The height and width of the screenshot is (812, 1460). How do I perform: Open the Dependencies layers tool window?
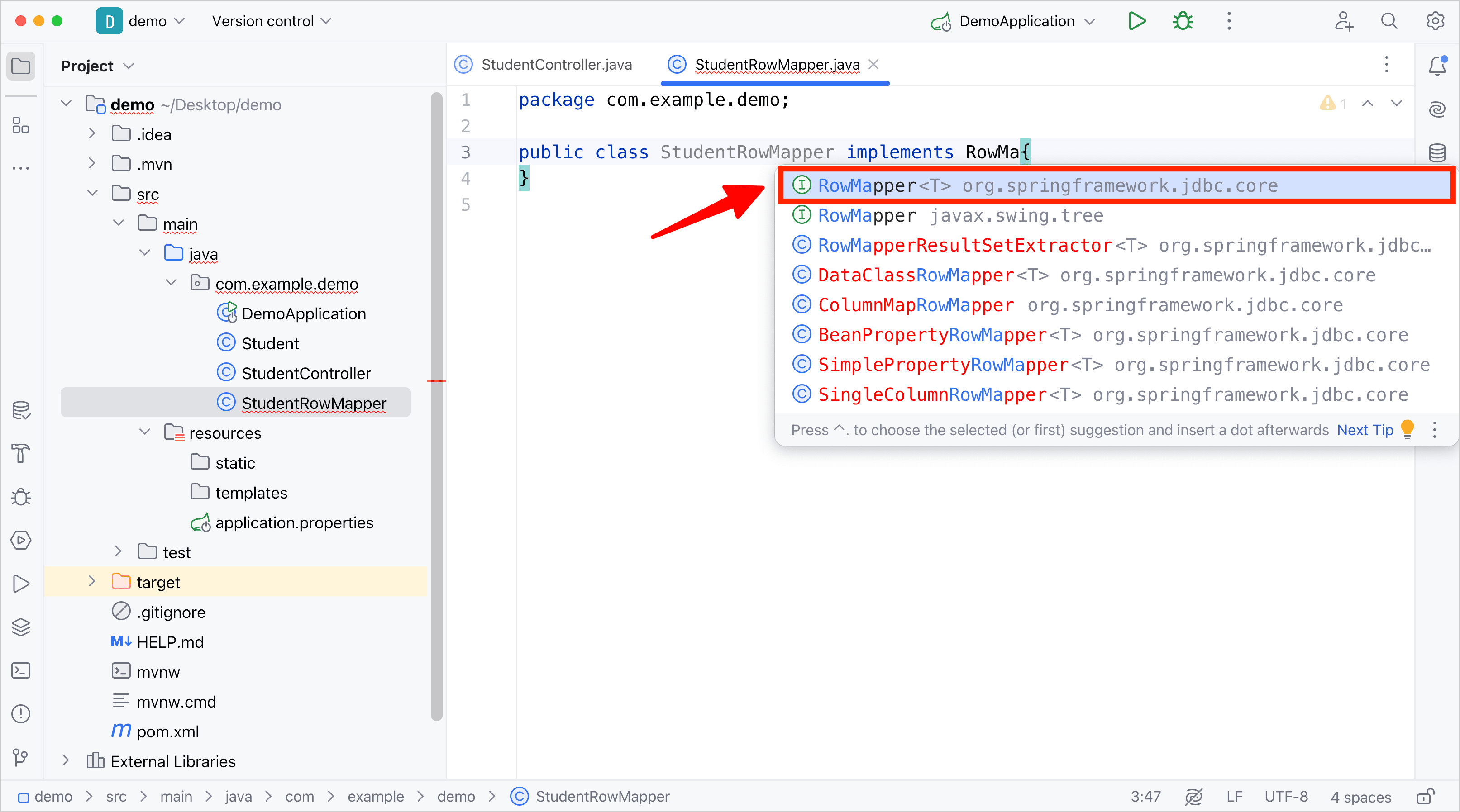coord(21,627)
